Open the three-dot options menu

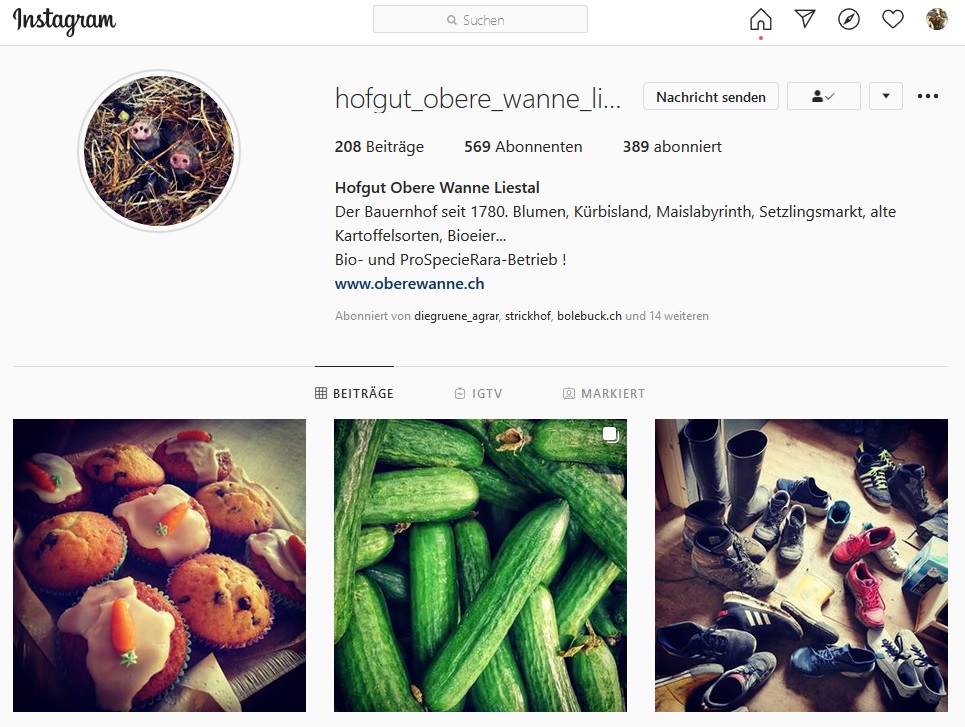pyautogui.click(x=927, y=96)
